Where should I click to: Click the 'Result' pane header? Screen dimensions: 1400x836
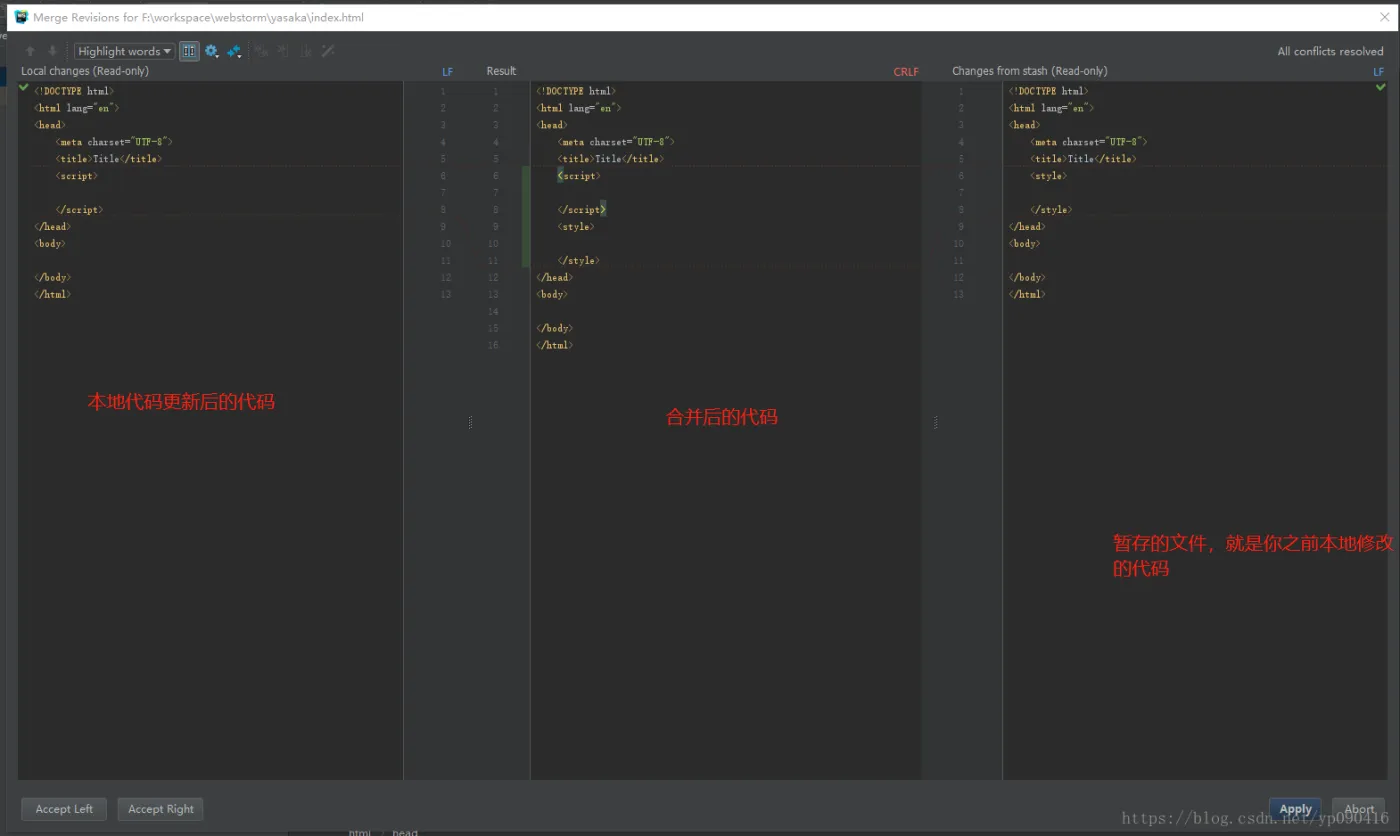pos(501,71)
